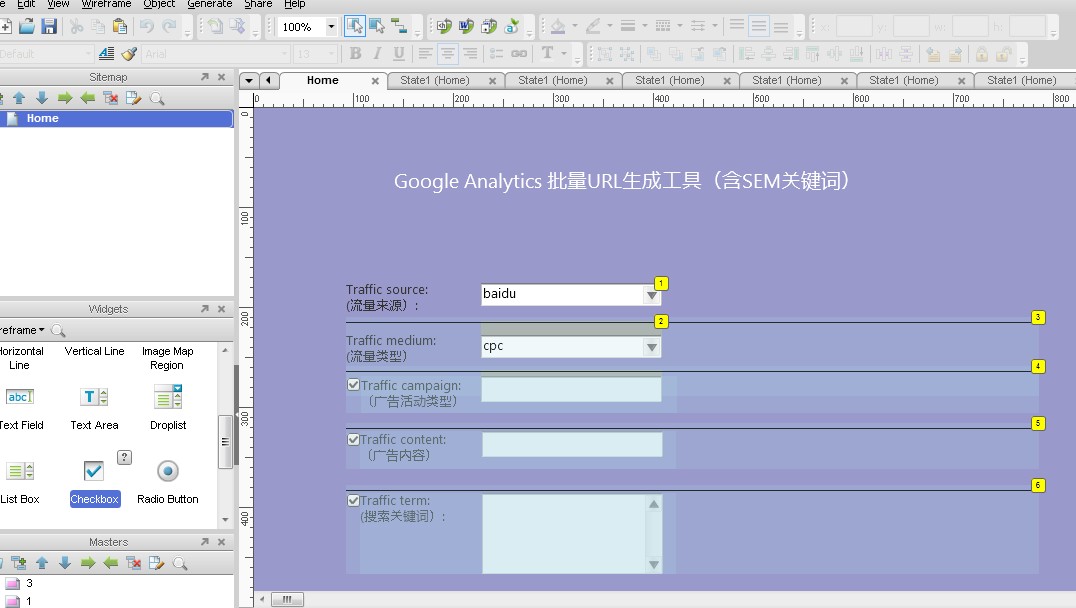Pick the Radio Button widget

pyautogui.click(x=167, y=482)
